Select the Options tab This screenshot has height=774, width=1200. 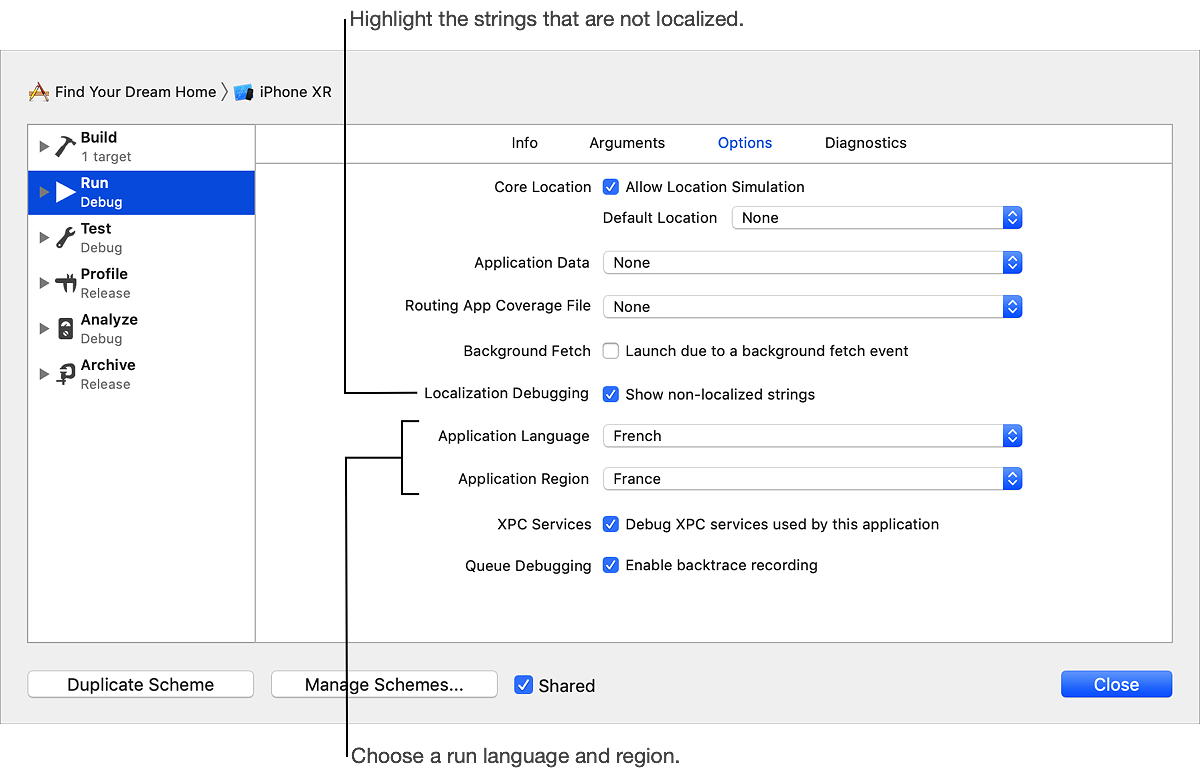point(745,143)
